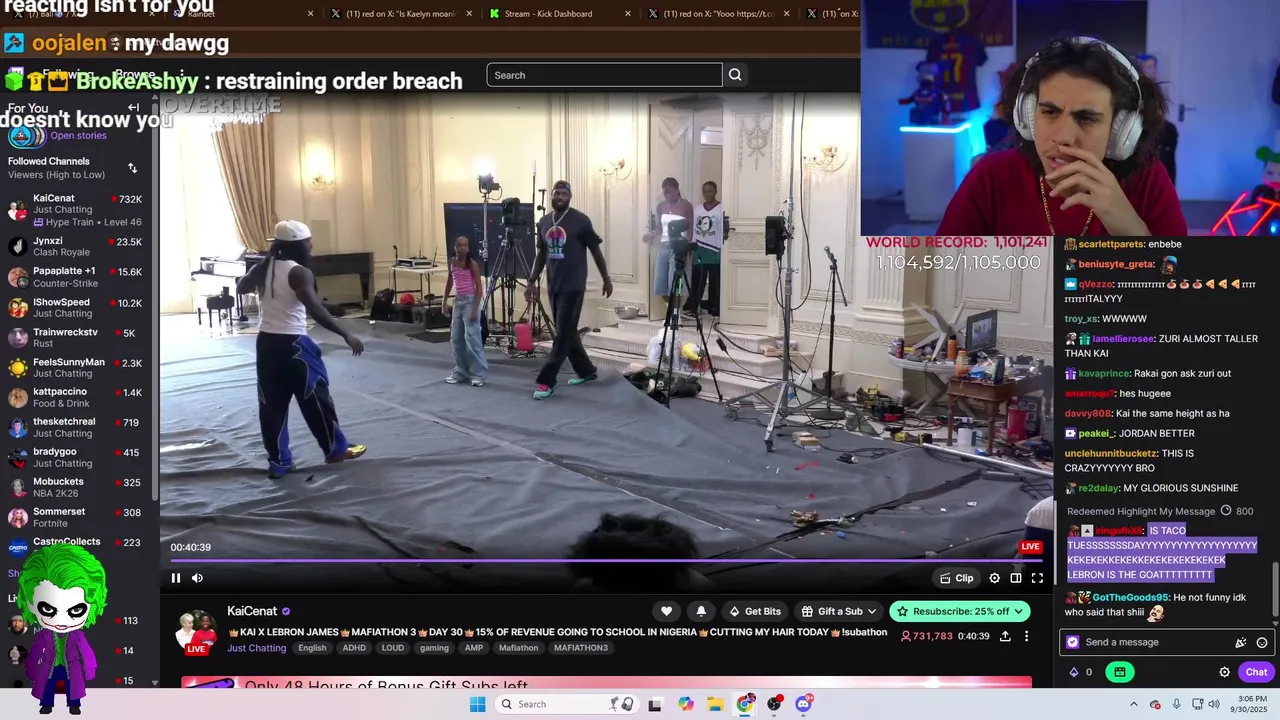This screenshot has height=720, width=1280.
Task: Click GotTheGoods95 username in chat
Action: point(1130,597)
